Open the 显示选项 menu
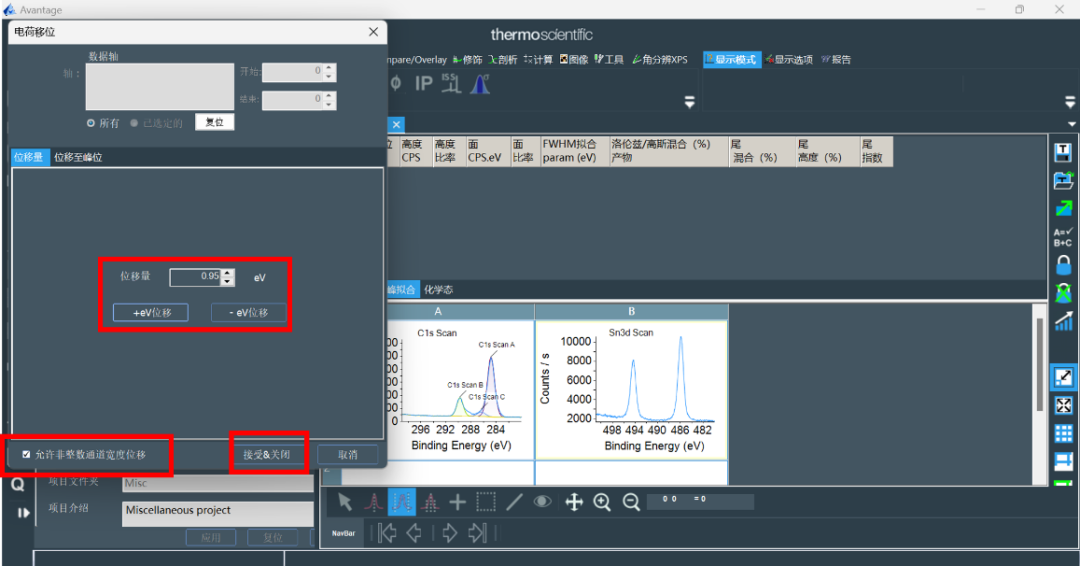The height and width of the screenshot is (566, 1080). point(789,60)
